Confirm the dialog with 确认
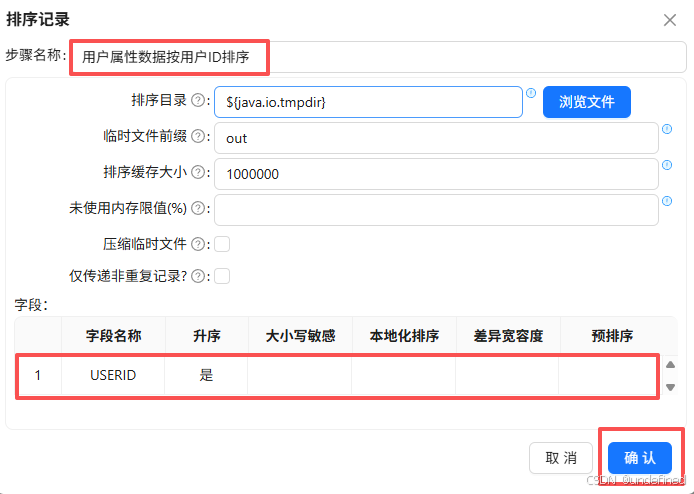 click(640, 458)
